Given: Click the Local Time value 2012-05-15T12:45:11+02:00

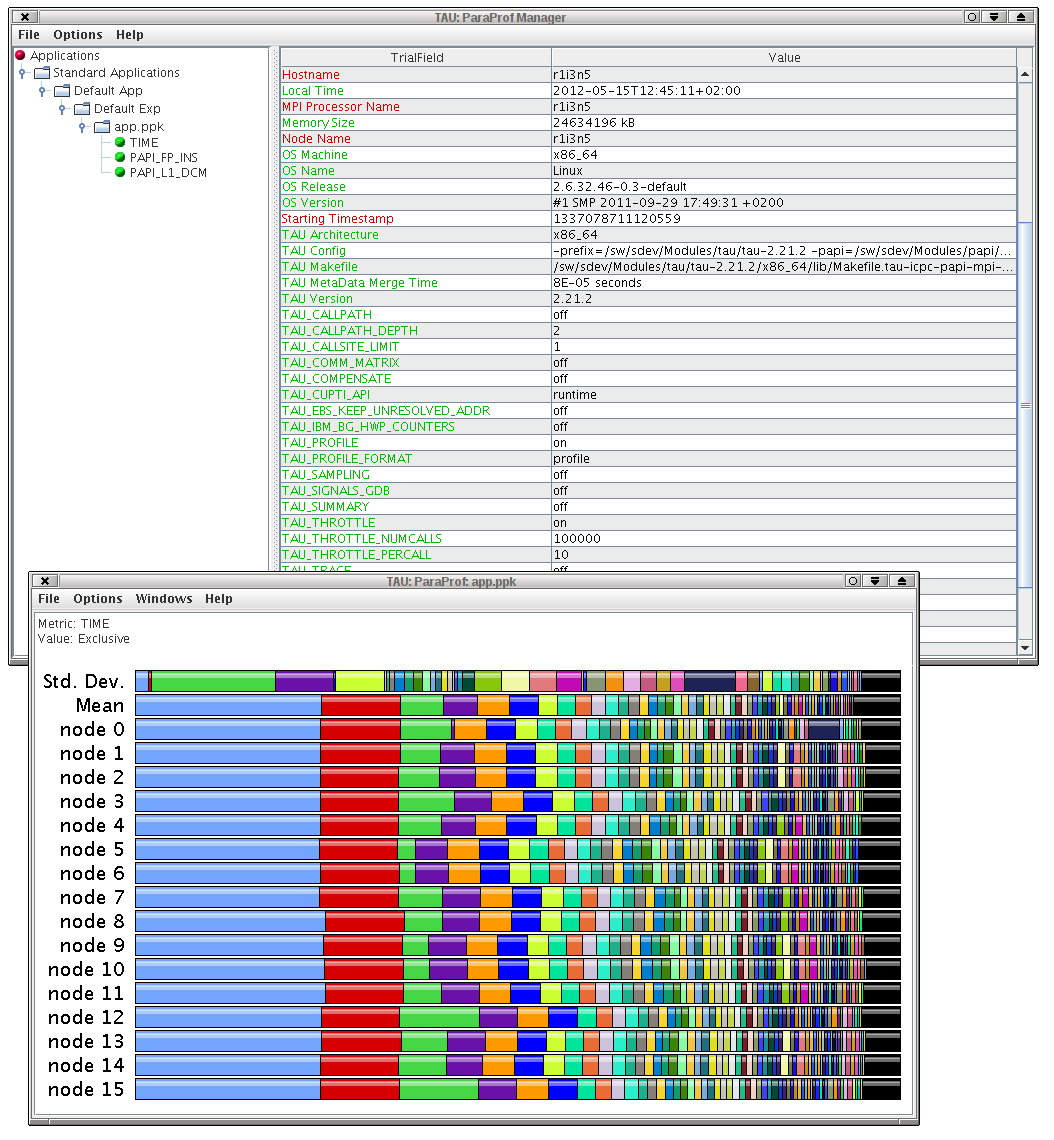Looking at the screenshot, I should coord(647,91).
